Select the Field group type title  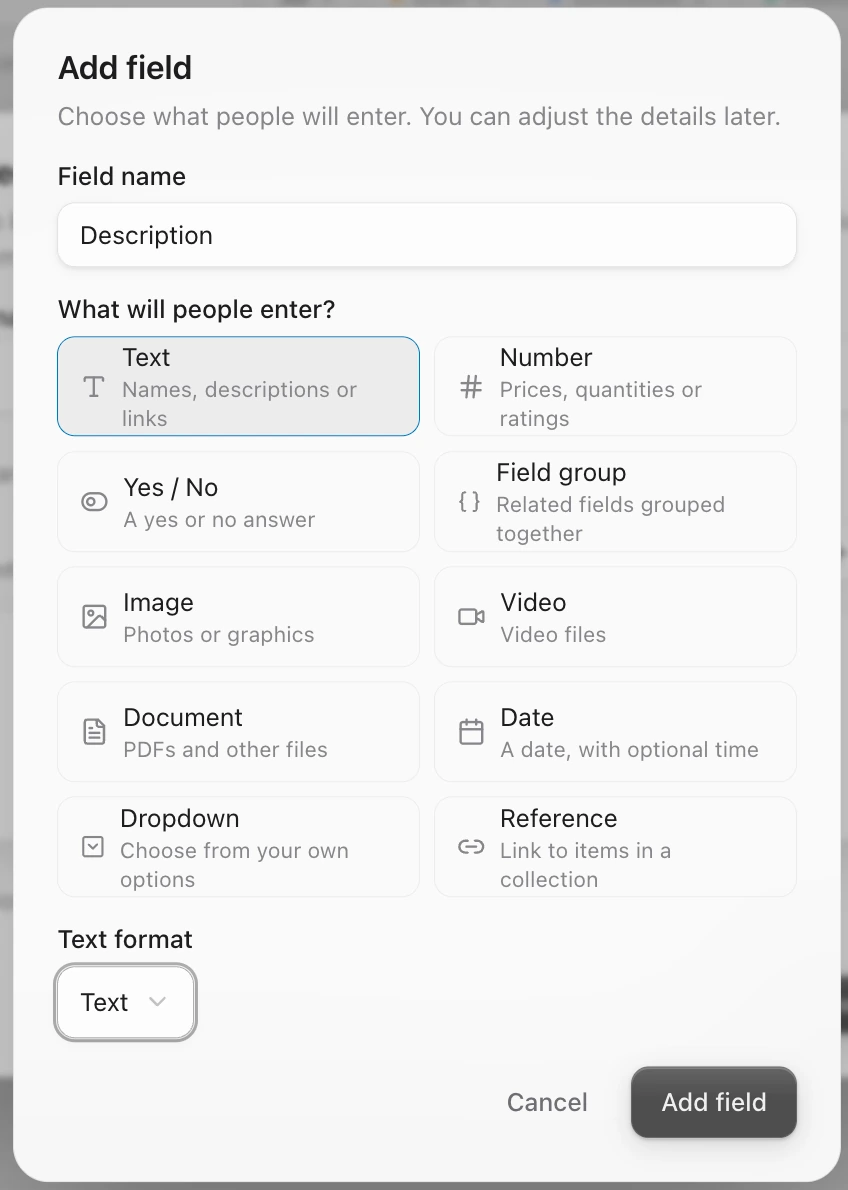[561, 473]
